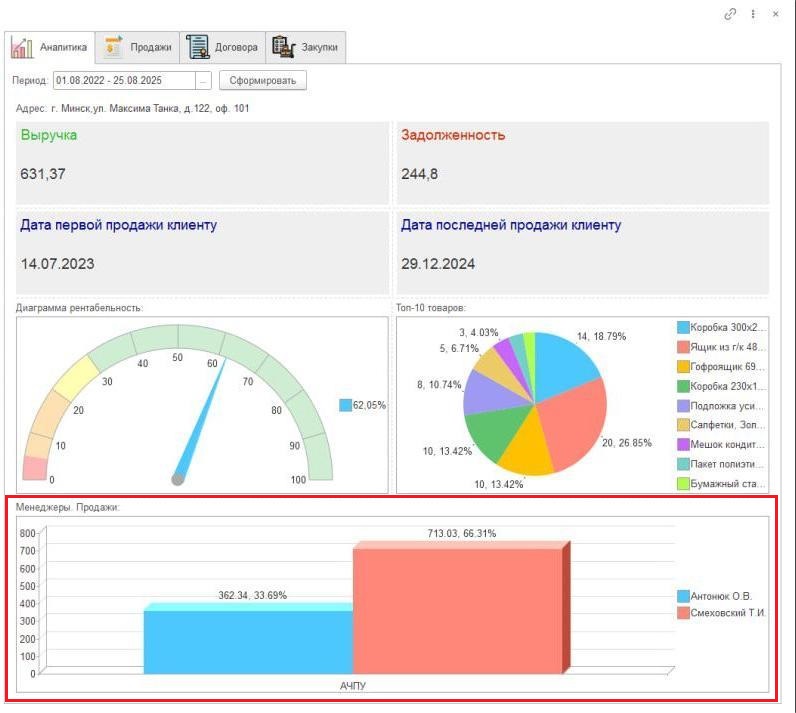
Task: Click the Договора tab document icon
Action: (x=197, y=46)
